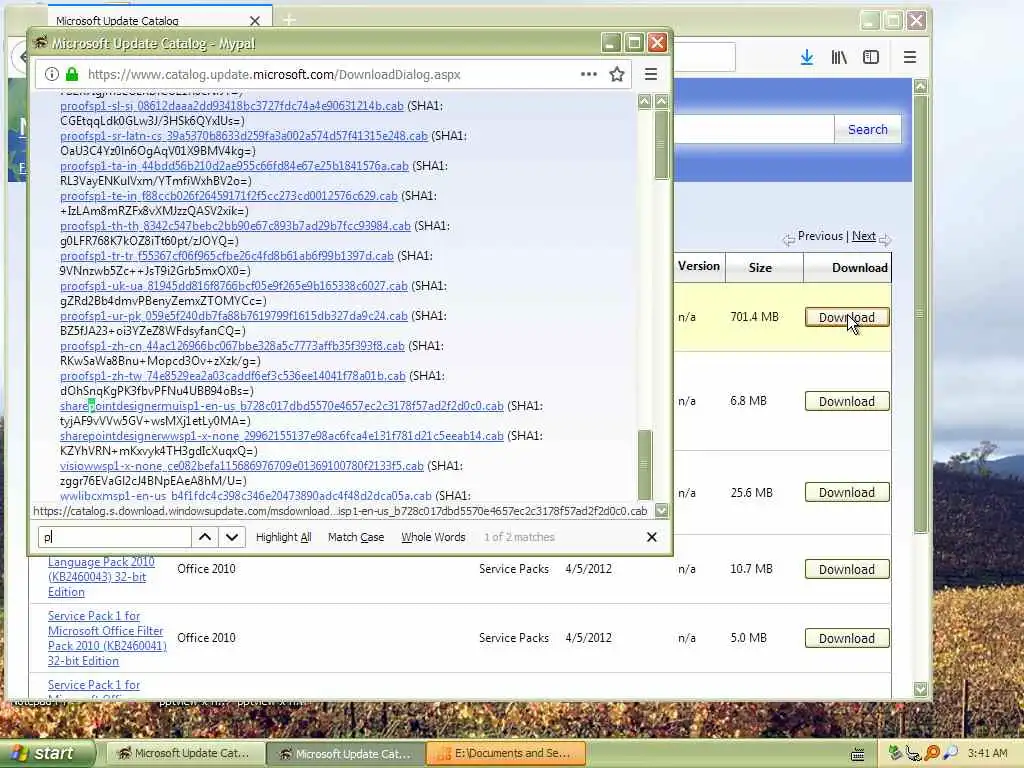Open the proofsp1-te-in cab link
Viewport: 1024px width, 768px height.
pyautogui.click(x=229, y=196)
